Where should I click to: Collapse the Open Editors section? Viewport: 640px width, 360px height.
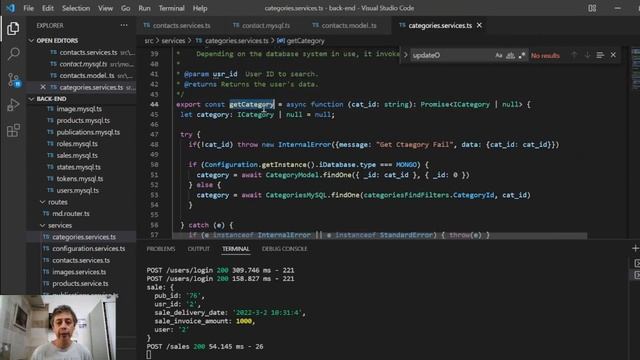tap(31, 40)
